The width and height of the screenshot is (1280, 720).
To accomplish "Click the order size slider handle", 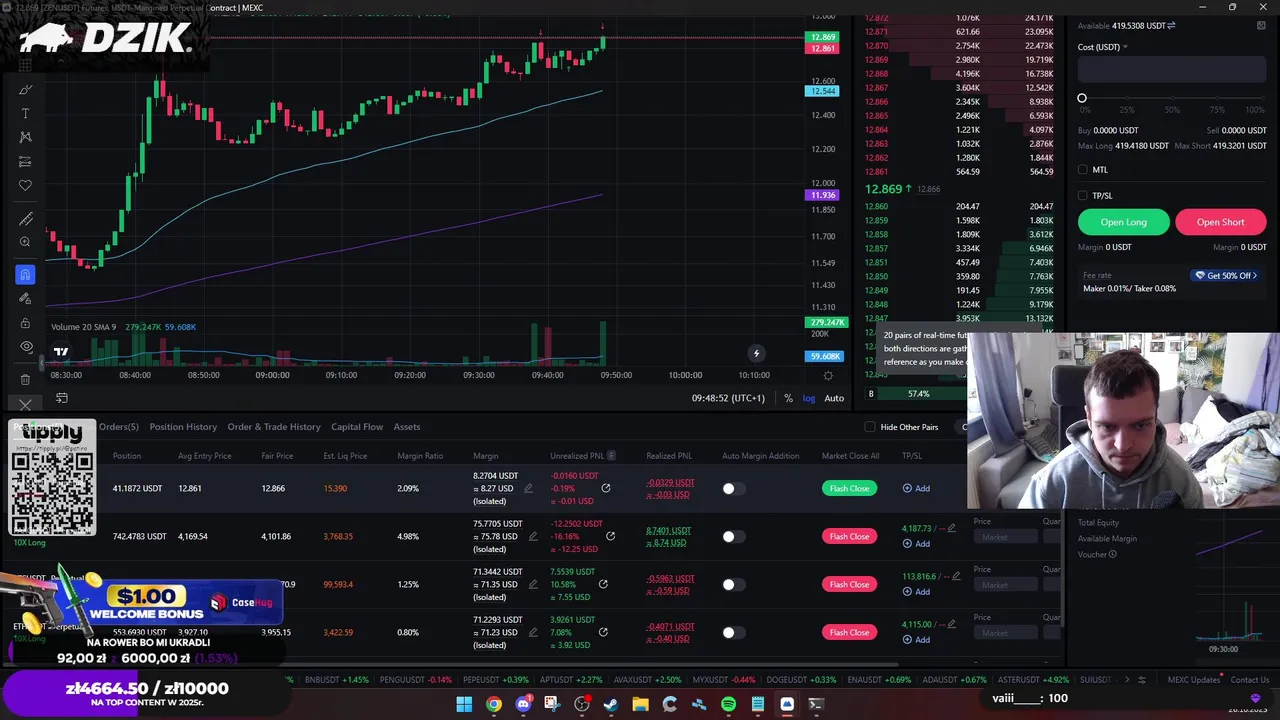I will pos(1082,98).
